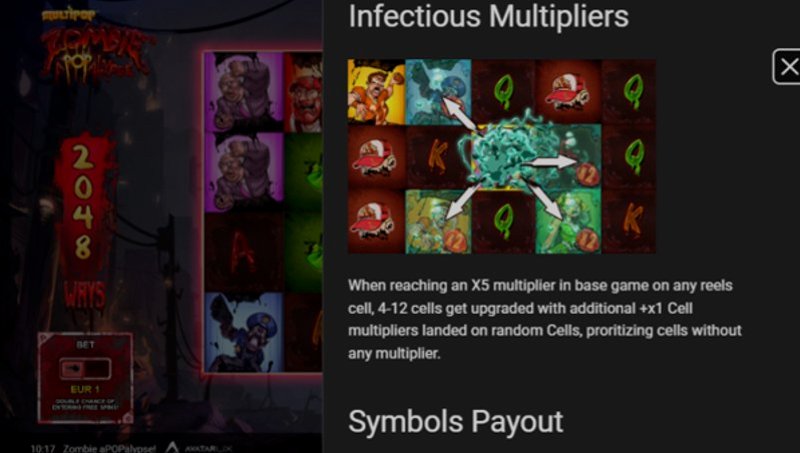800x453 pixels.
Task: Click the yellow screaming man symbol
Action: point(376,92)
